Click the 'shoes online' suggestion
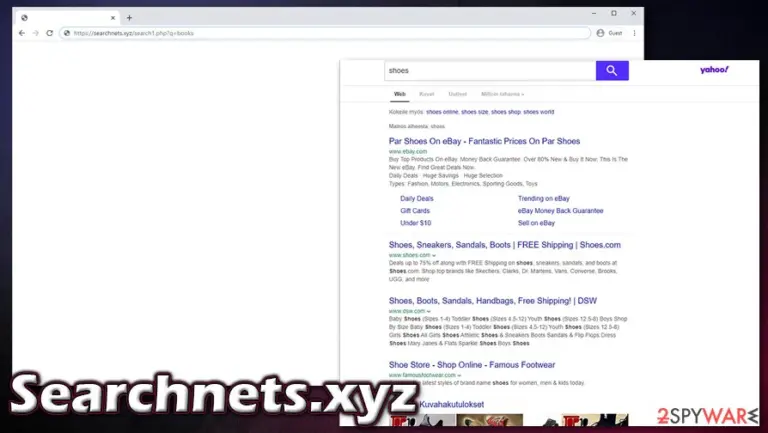 point(442,112)
